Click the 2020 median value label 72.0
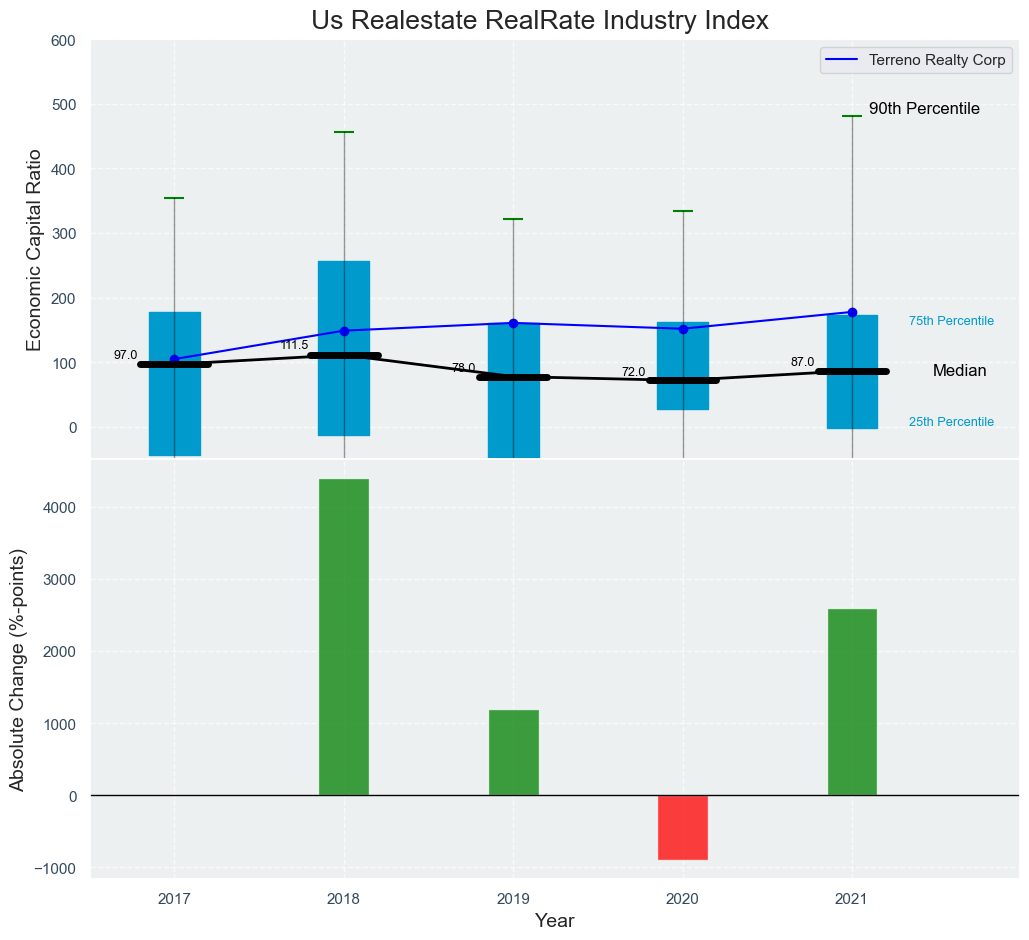The width and height of the screenshot is (1029, 940). (633, 372)
